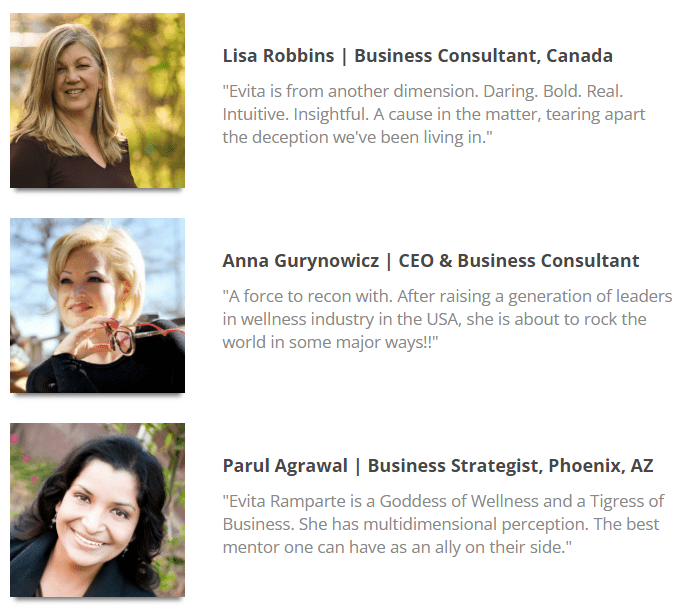Select Parul Agrawal's headshot image
The height and width of the screenshot is (611, 676).
tap(97, 510)
